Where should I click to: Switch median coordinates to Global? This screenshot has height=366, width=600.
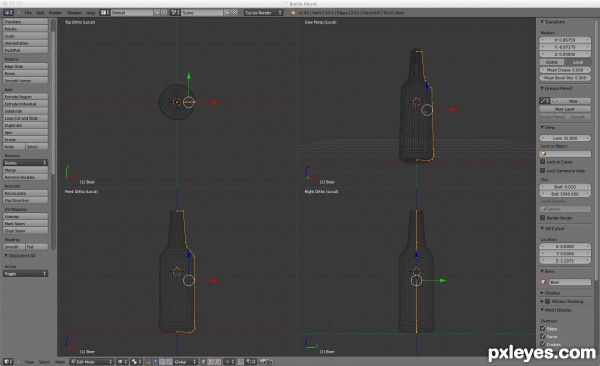(x=552, y=62)
